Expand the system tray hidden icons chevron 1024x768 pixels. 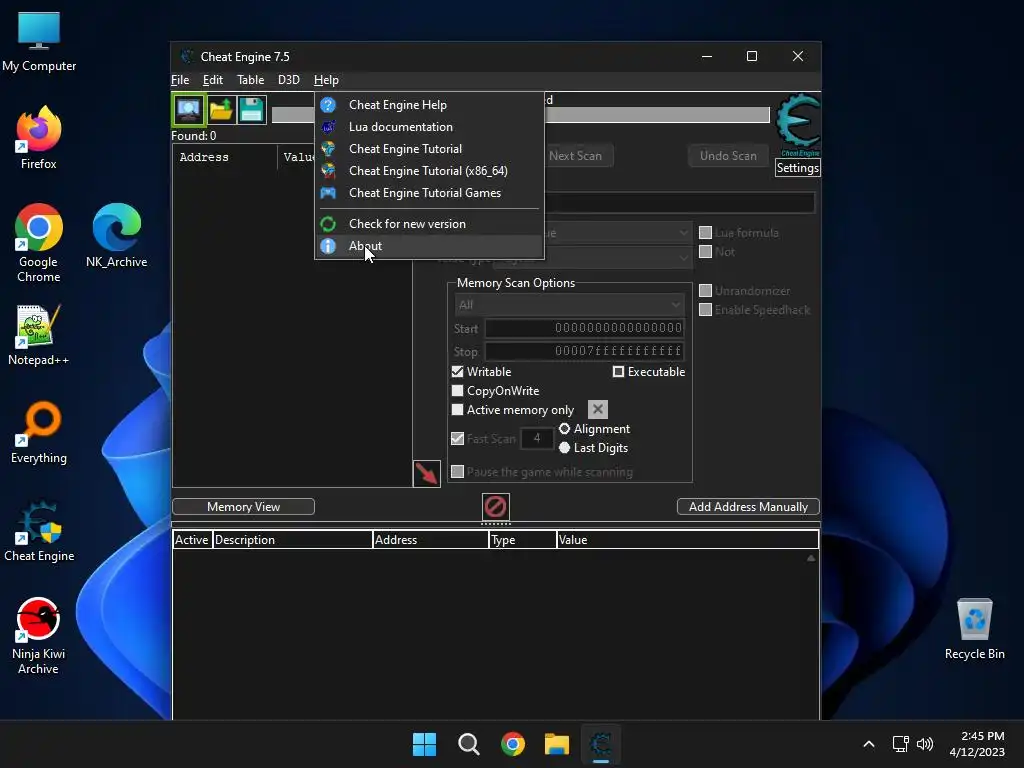tap(869, 744)
